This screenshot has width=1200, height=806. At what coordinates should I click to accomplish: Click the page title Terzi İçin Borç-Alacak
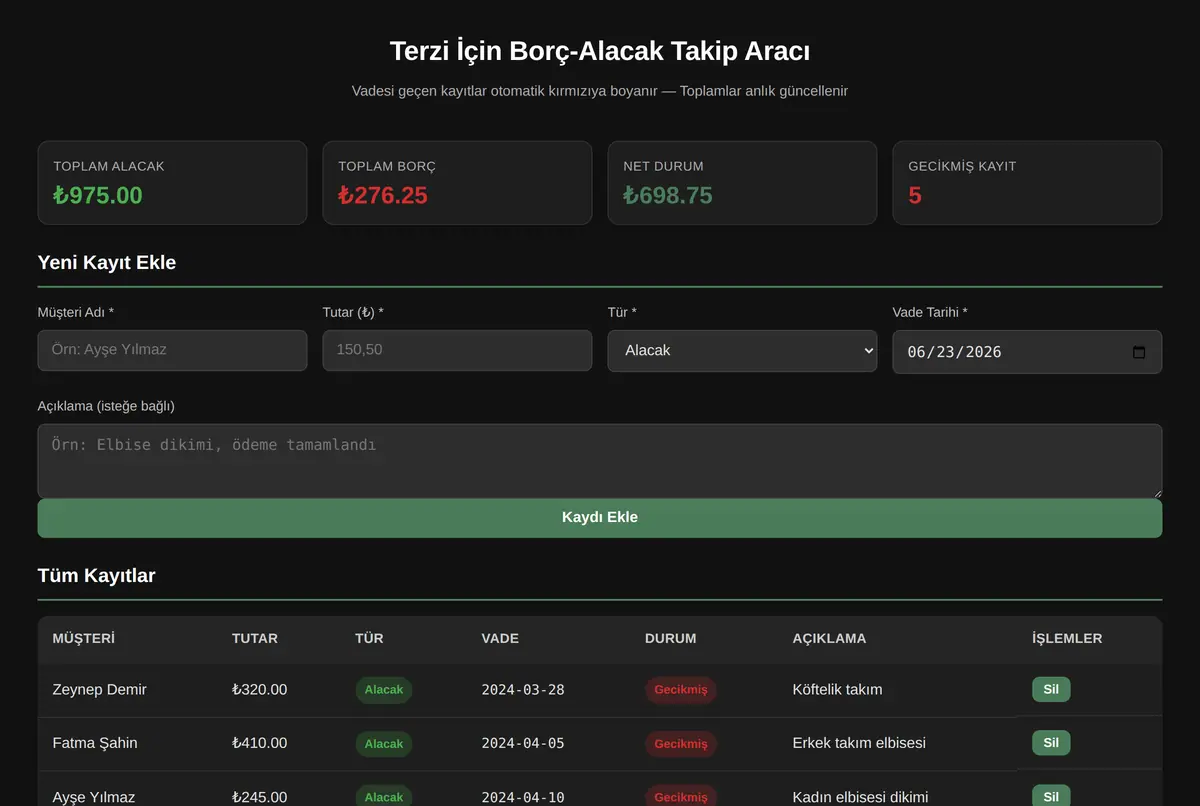(600, 51)
